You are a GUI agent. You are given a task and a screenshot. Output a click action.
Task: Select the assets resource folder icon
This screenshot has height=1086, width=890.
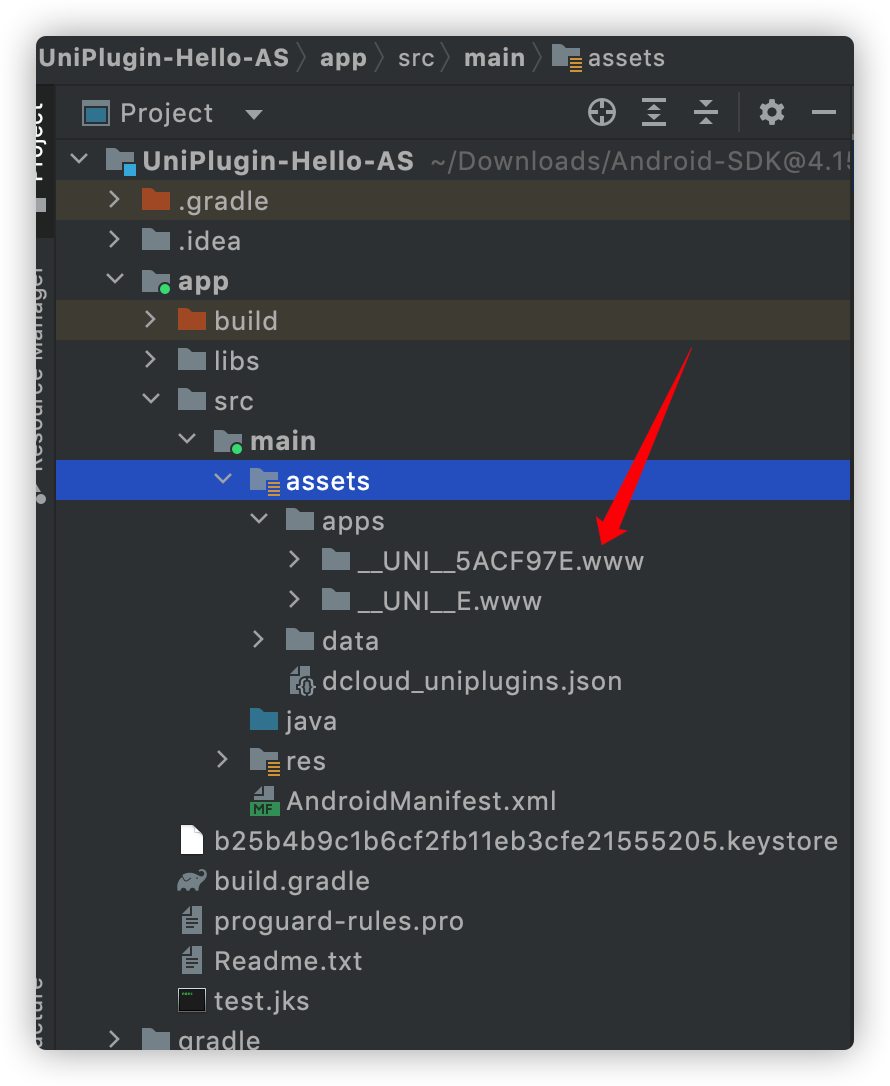tap(265, 481)
